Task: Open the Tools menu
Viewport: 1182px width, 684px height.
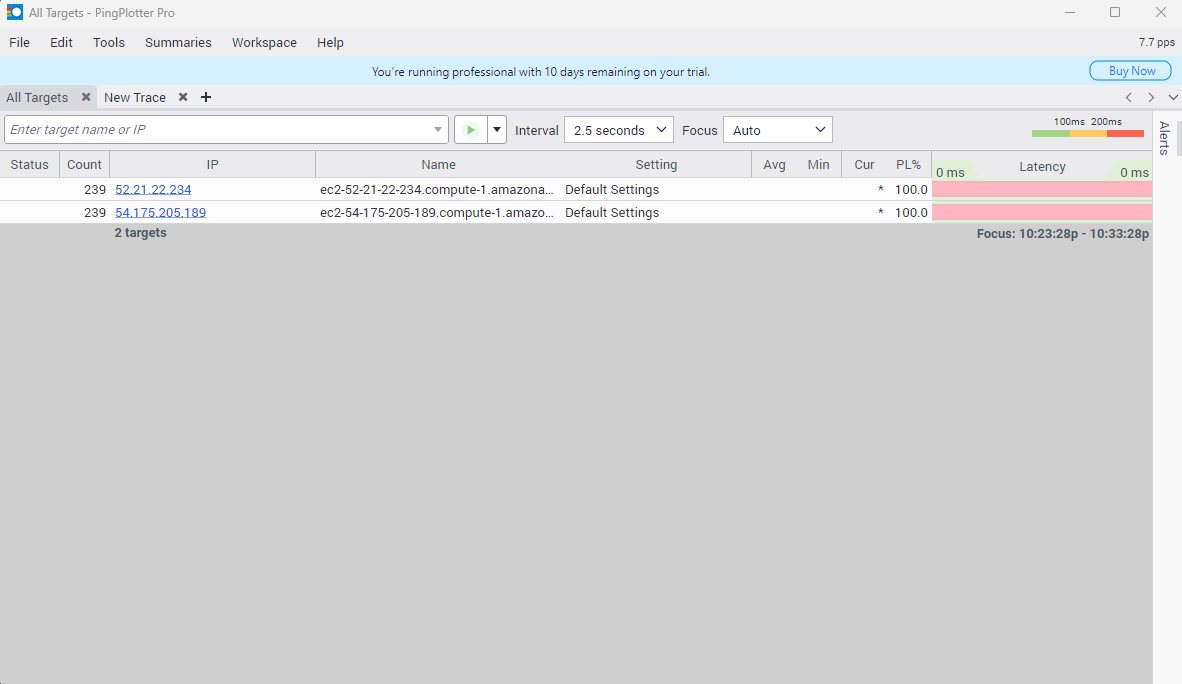Action: point(109,42)
